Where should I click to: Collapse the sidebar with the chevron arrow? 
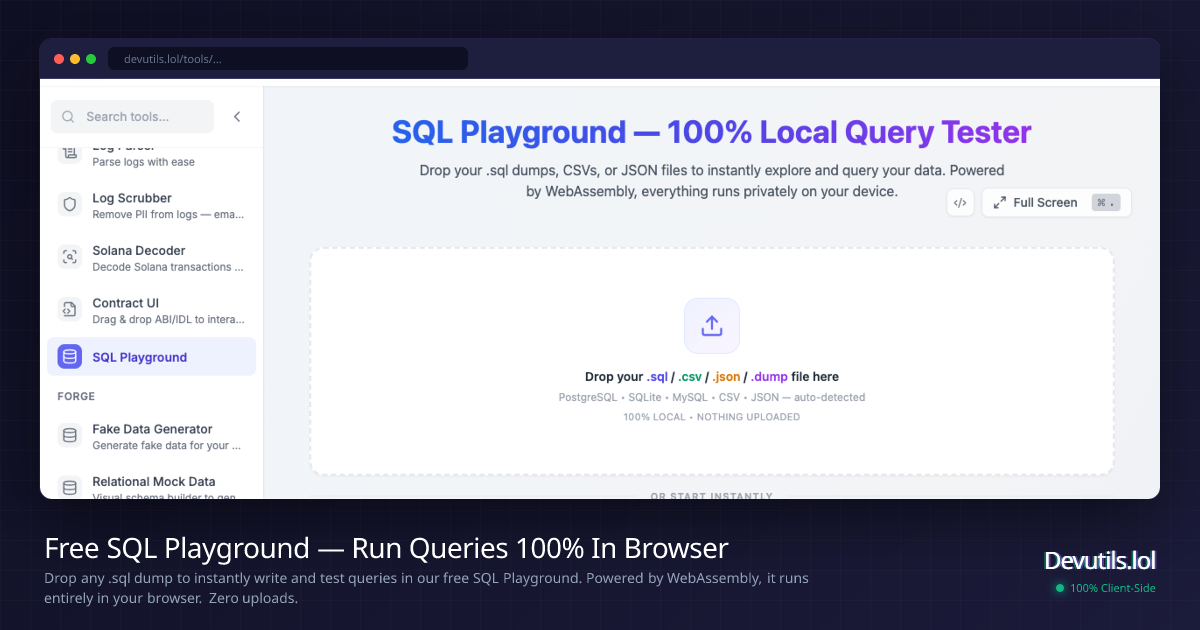click(x=237, y=117)
